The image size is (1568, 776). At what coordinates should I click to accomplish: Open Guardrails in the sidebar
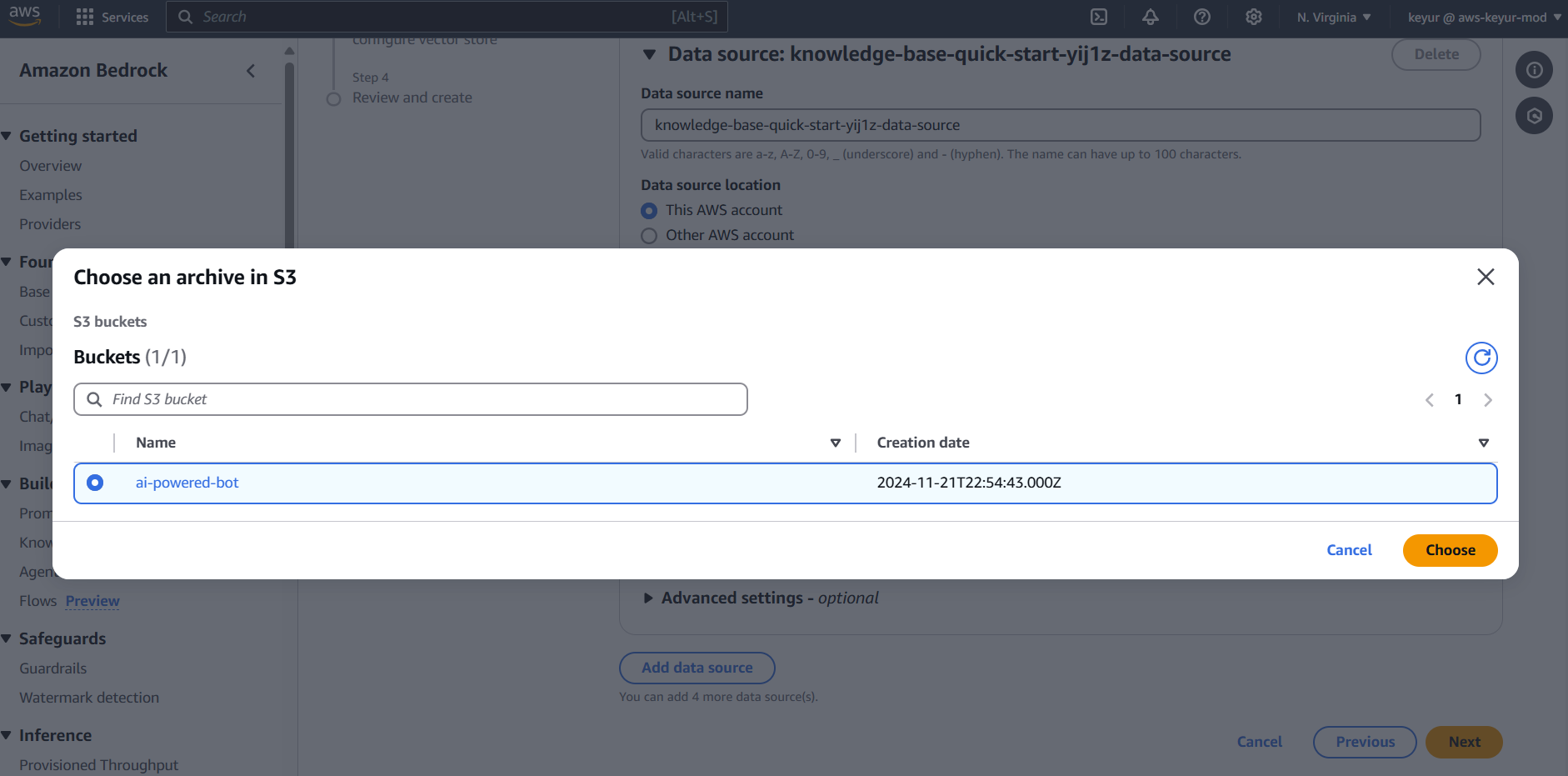coord(53,668)
